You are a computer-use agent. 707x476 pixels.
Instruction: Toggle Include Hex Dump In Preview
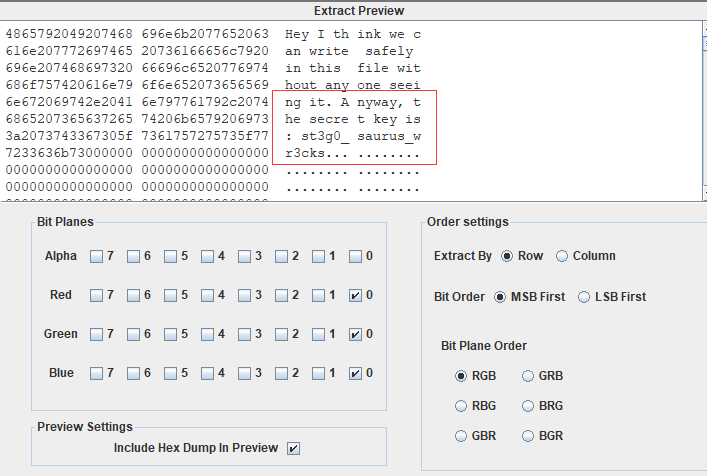coord(294,449)
